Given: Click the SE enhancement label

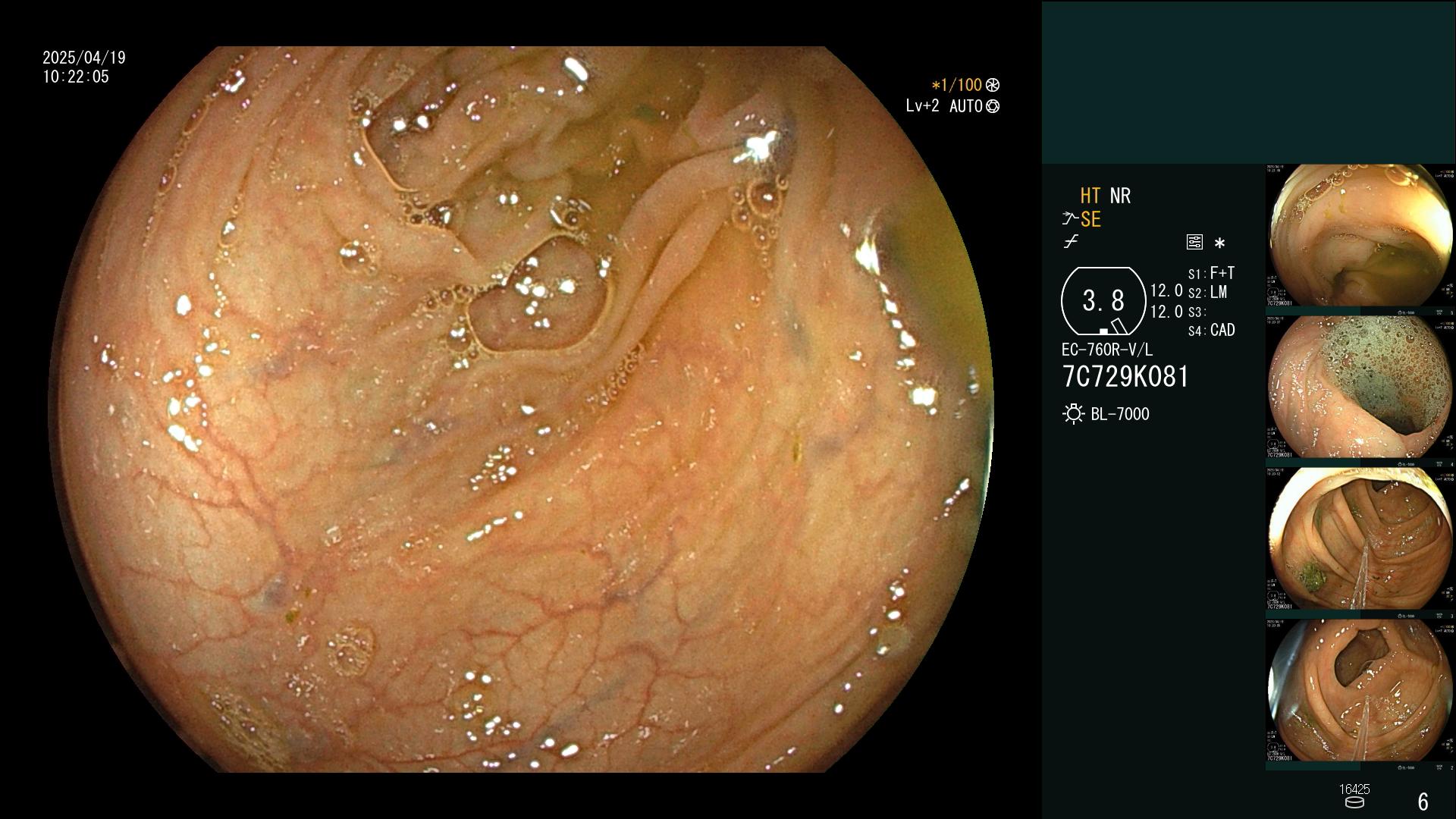Looking at the screenshot, I should coord(1090,219).
